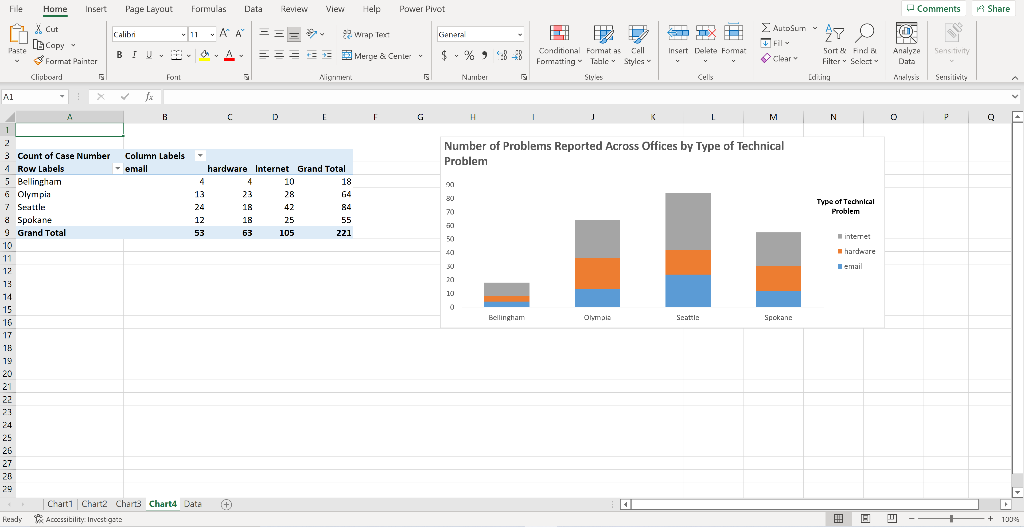Expand the Name Box dropdown
This screenshot has width=1024, height=527.
63,97
